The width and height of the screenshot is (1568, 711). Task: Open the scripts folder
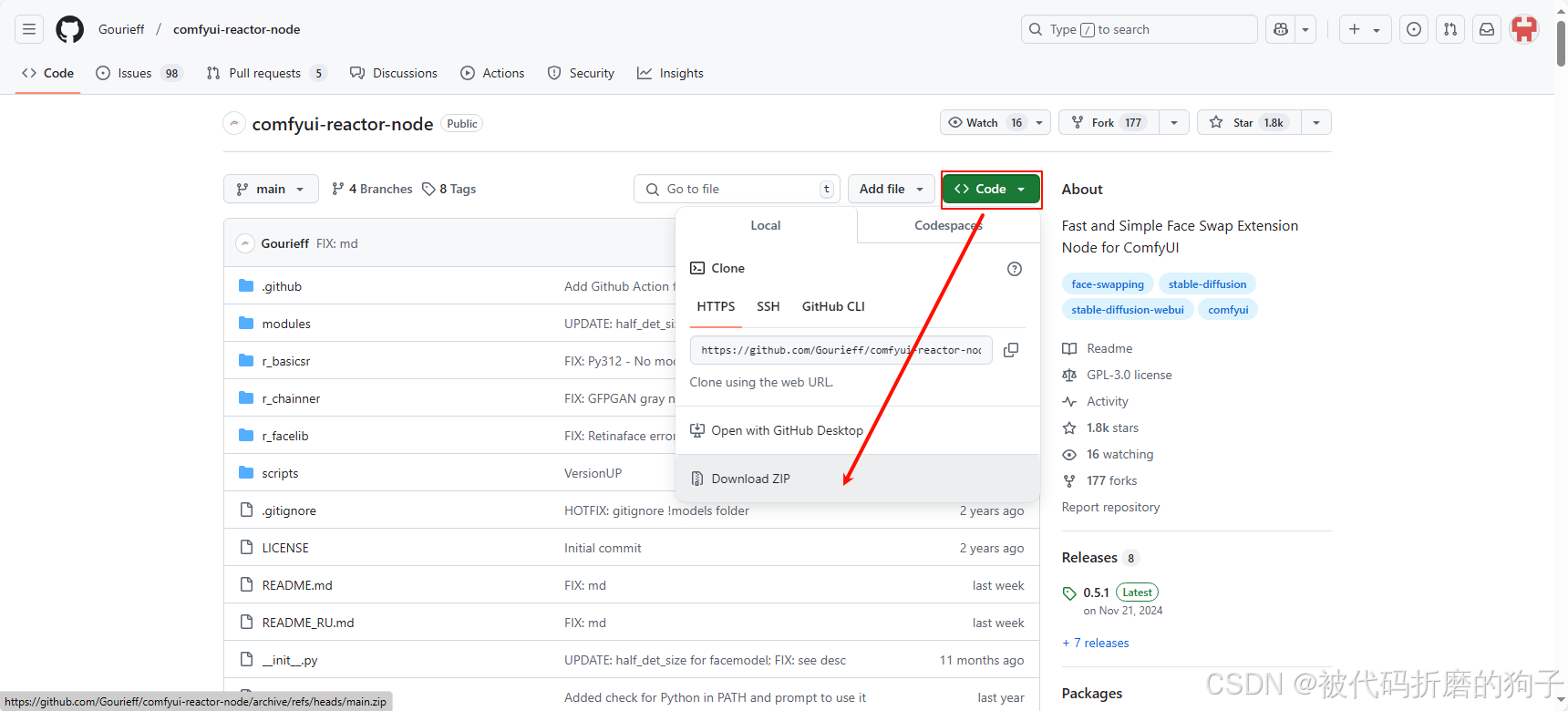click(280, 473)
